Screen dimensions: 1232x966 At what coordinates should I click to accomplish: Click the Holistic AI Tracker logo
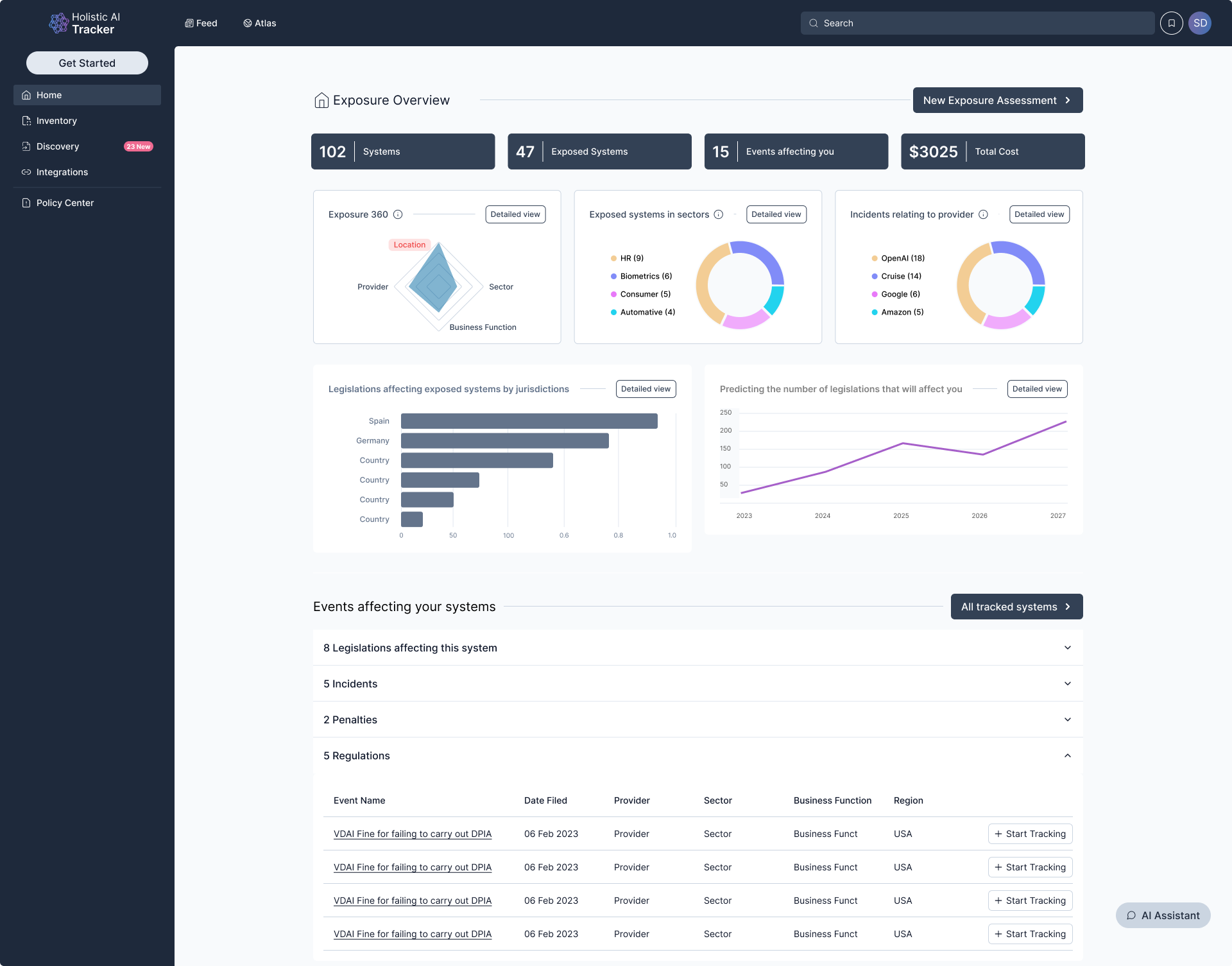click(85, 23)
